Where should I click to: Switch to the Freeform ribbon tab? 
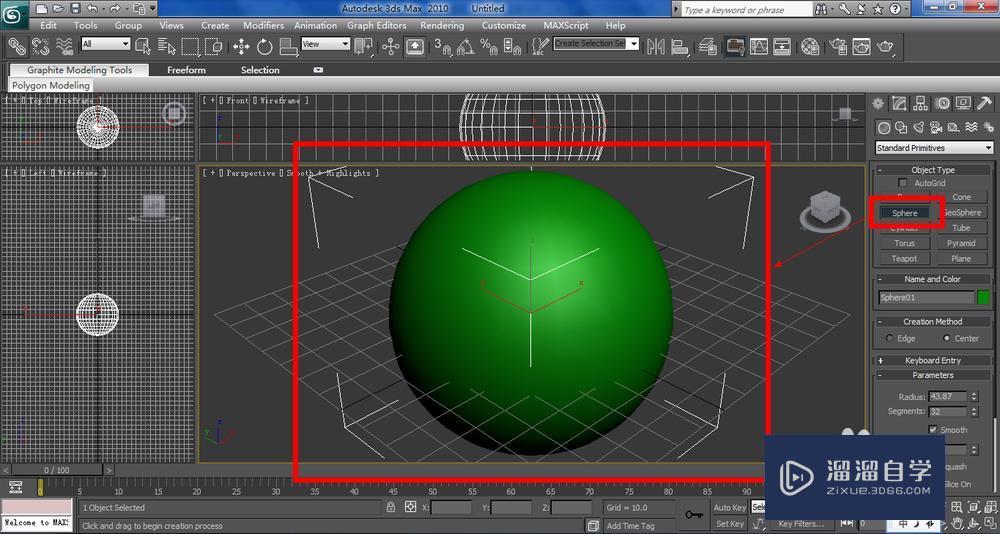[x=186, y=70]
